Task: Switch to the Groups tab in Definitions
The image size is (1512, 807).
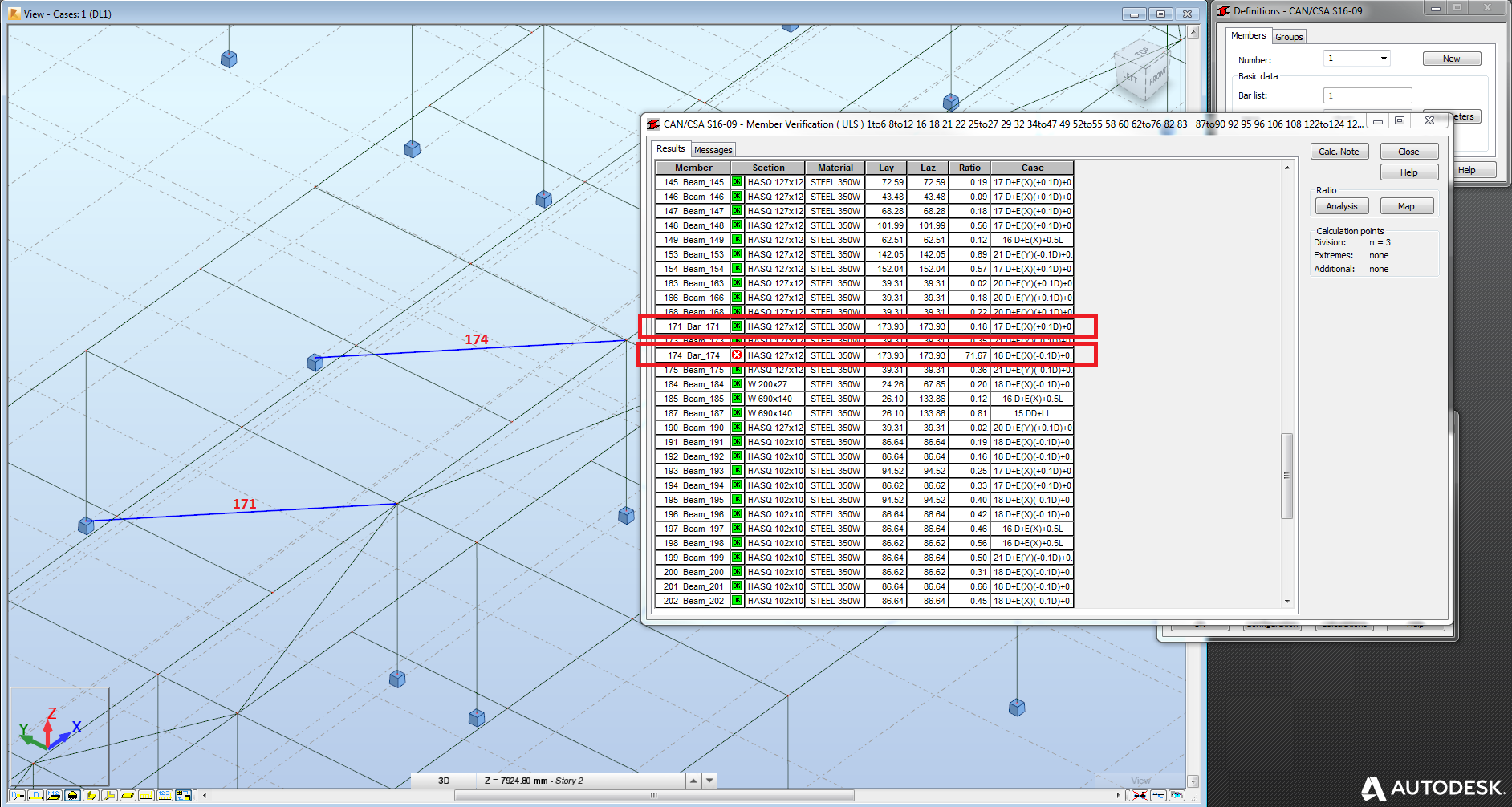Action: click(x=1289, y=36)
